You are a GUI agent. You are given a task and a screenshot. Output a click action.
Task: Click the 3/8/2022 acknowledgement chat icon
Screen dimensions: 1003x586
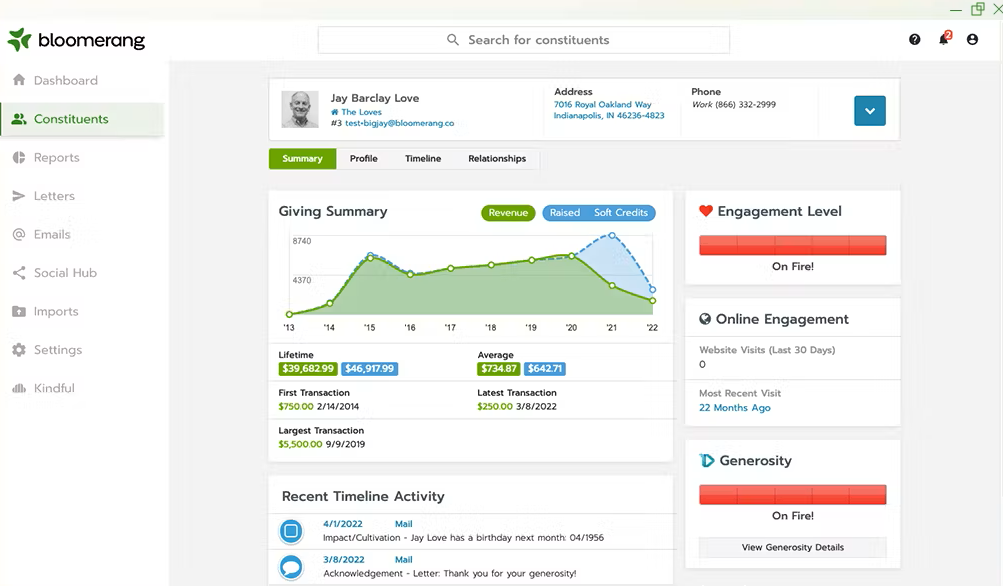(x=291, y=567)
